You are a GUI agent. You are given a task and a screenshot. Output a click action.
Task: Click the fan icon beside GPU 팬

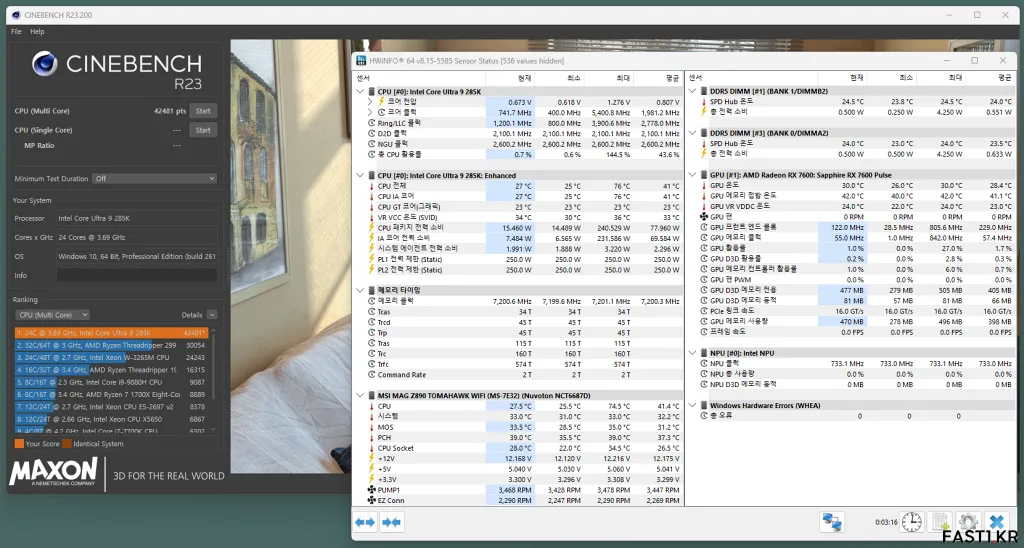coord(703,217)
